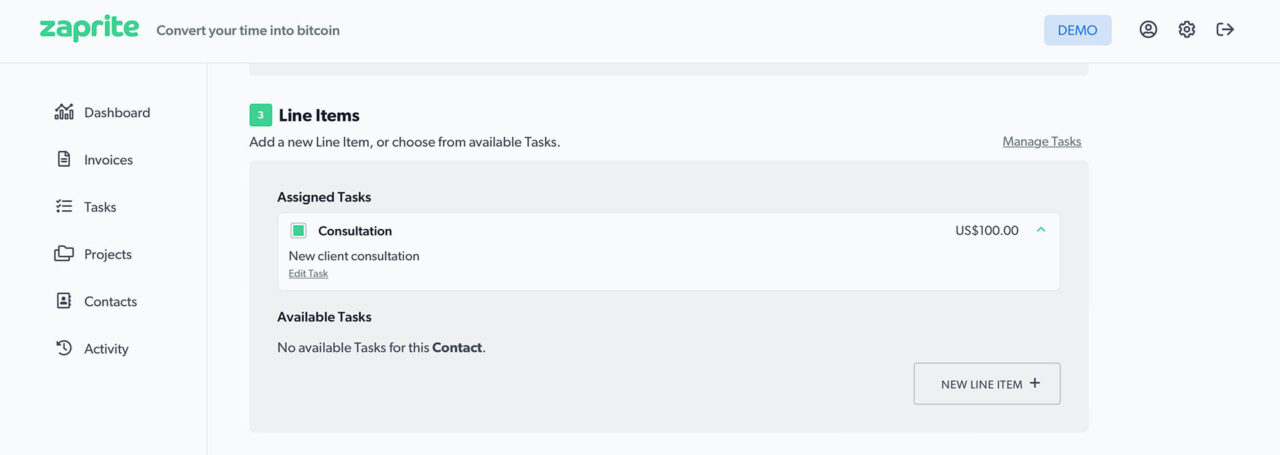Add a line with New Line Item button

[987, 384]
